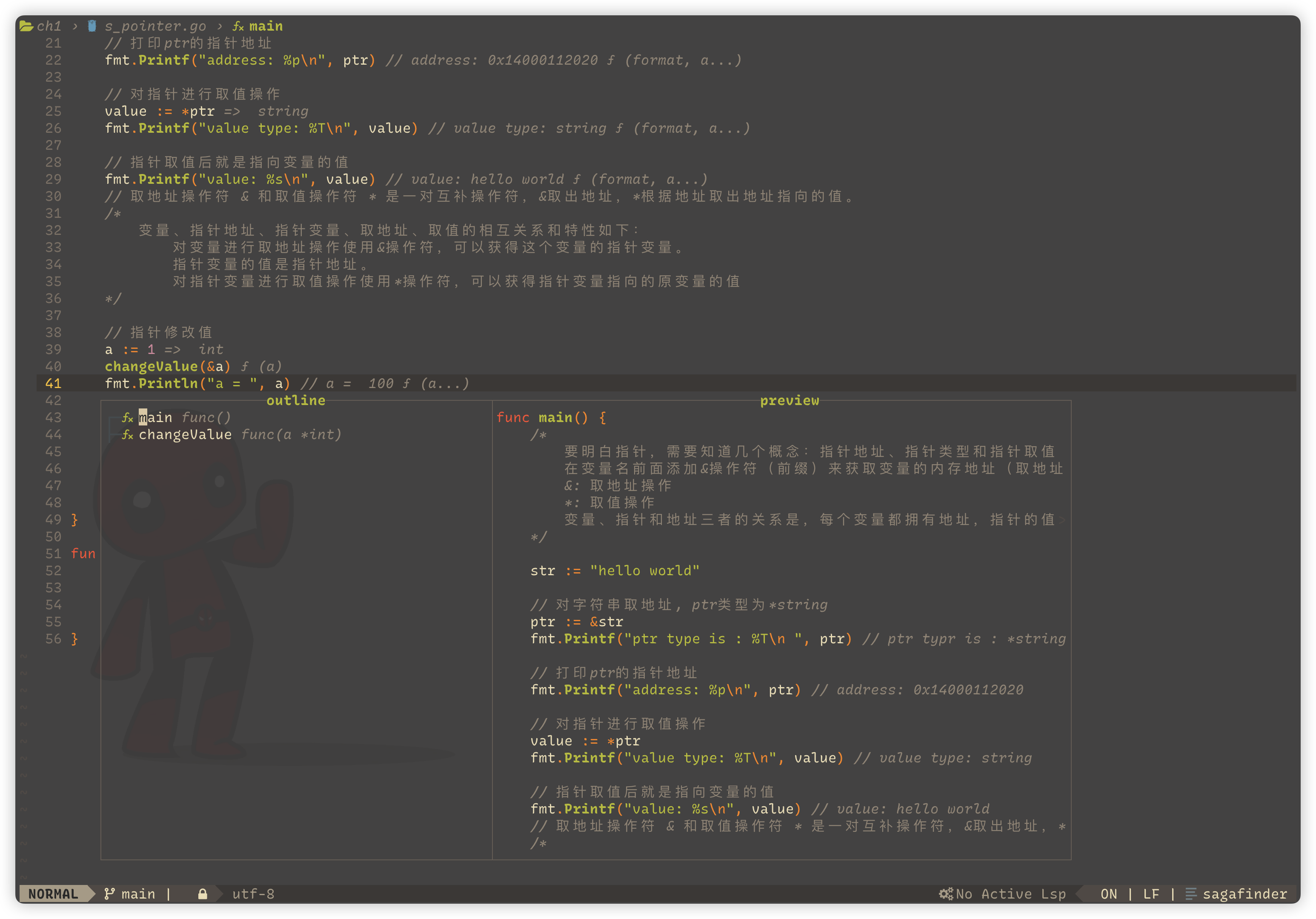1316x919 pixels.
Task: Click the s_pointer.go breadcrumb filename
Action: coord(155,26)
